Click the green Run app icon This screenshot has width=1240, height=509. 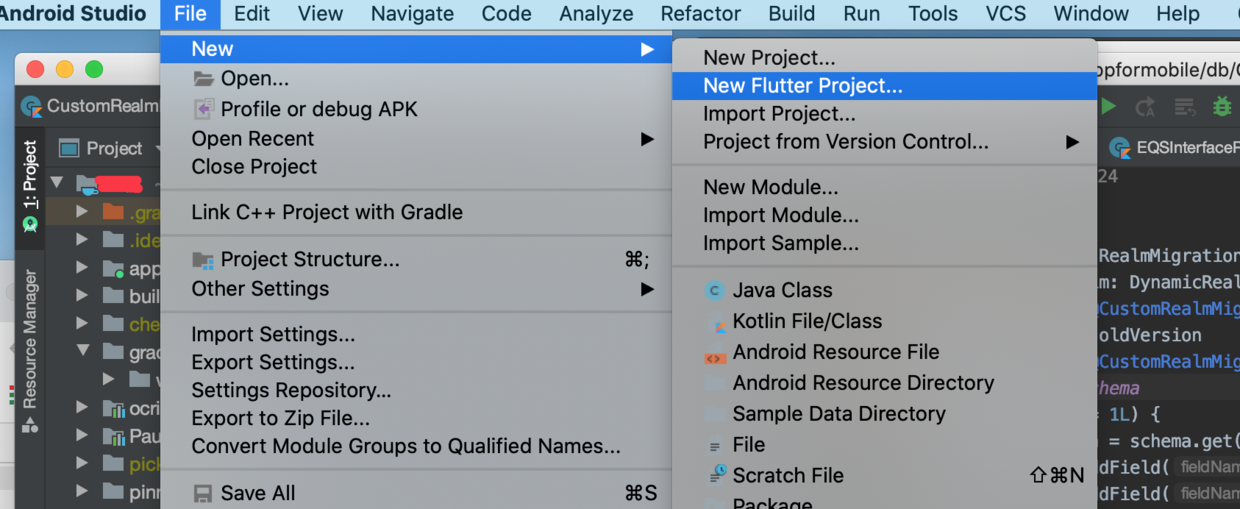click(1108, 106)
